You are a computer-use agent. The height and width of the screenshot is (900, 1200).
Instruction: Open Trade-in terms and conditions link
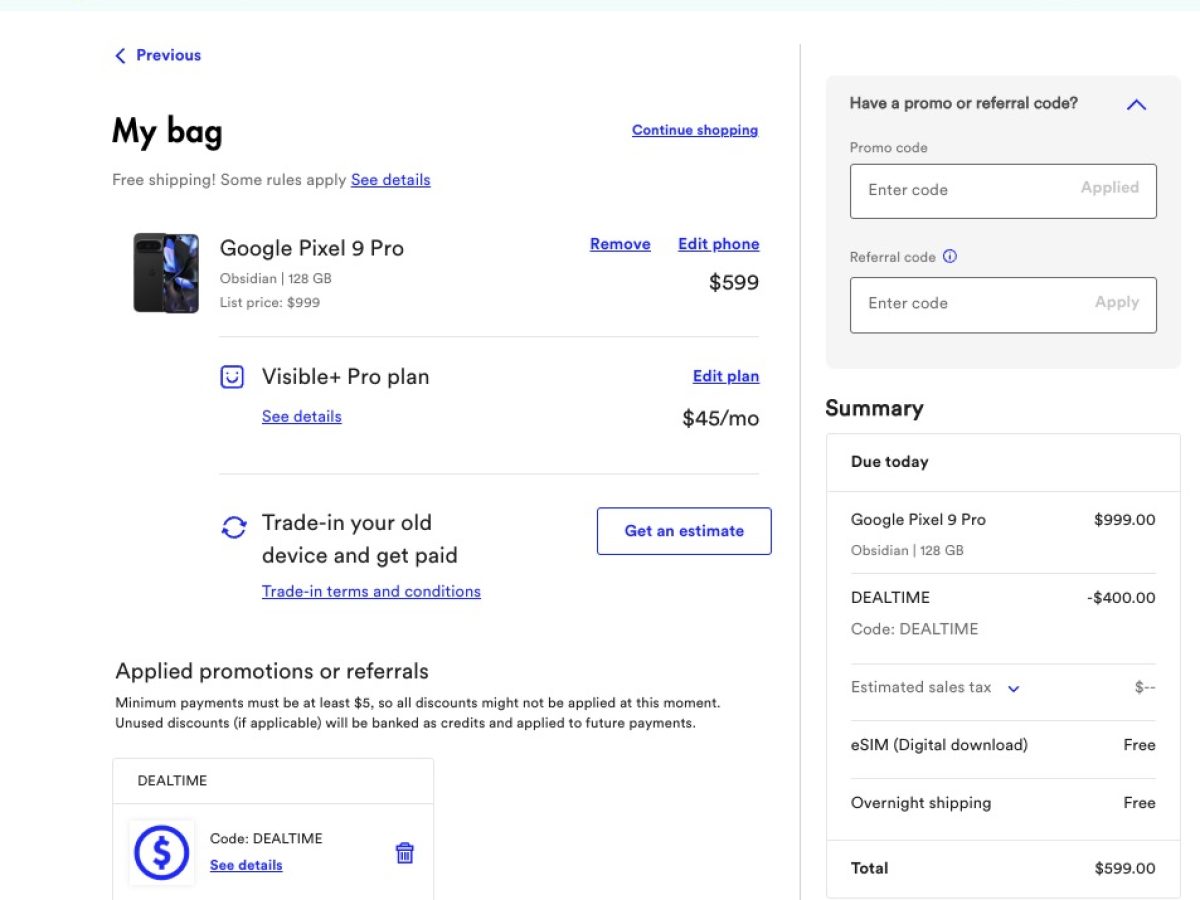point(371,591)
